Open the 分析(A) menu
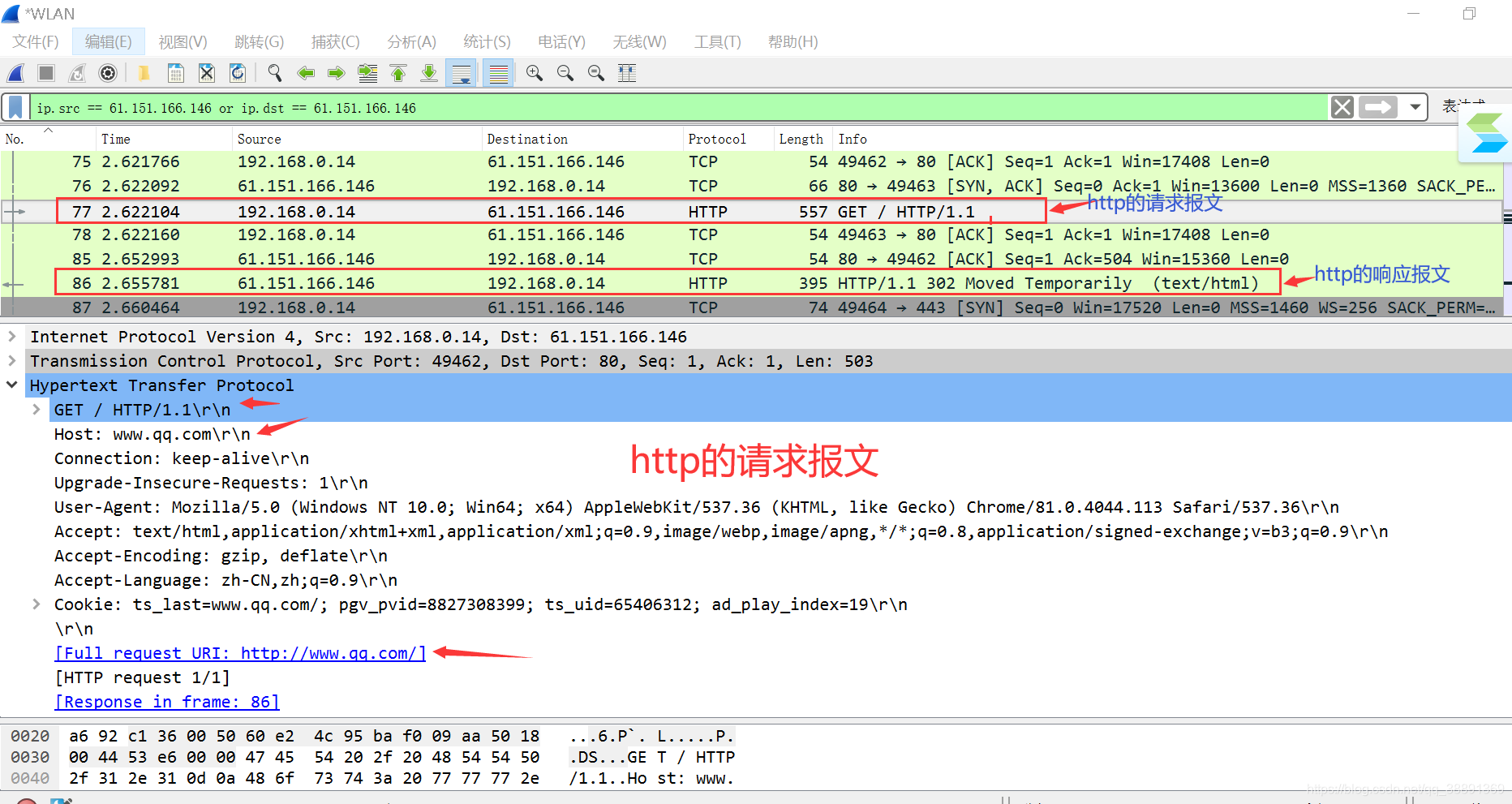The height and width of the screenshot is (804, 1512). click(x=411, y=41)
